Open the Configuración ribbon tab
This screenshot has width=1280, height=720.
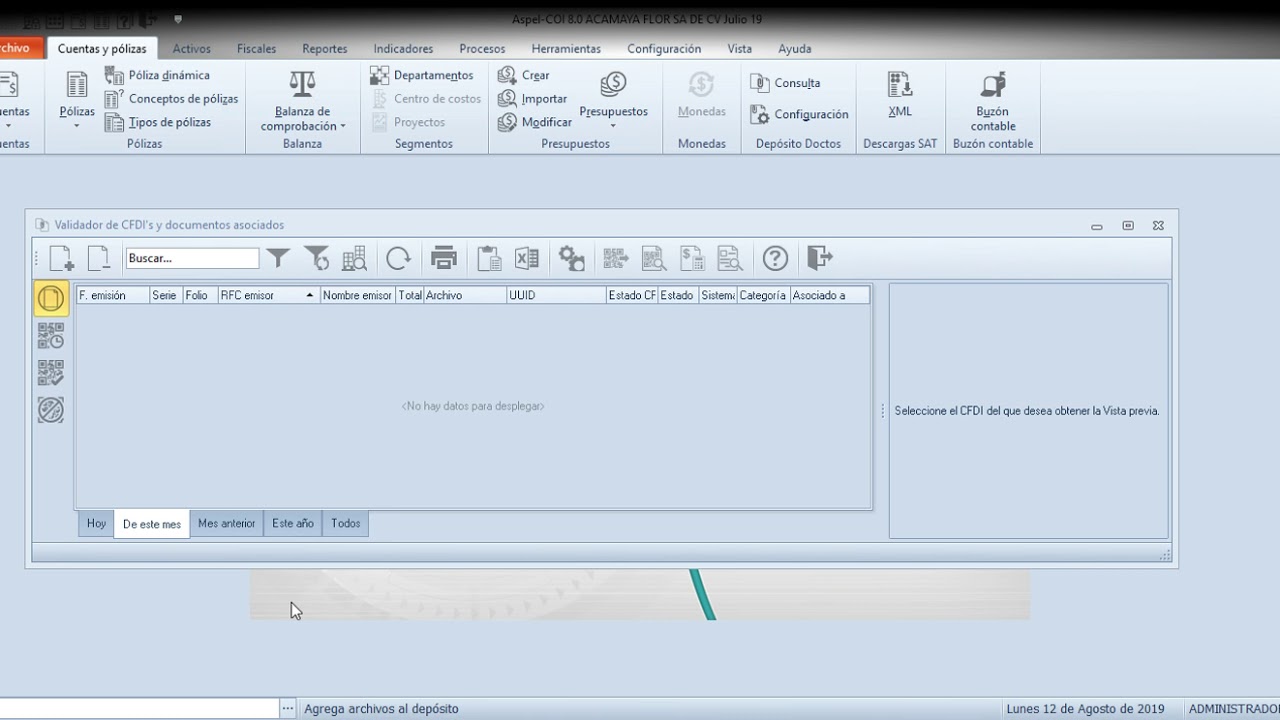(x=664, y=48)
